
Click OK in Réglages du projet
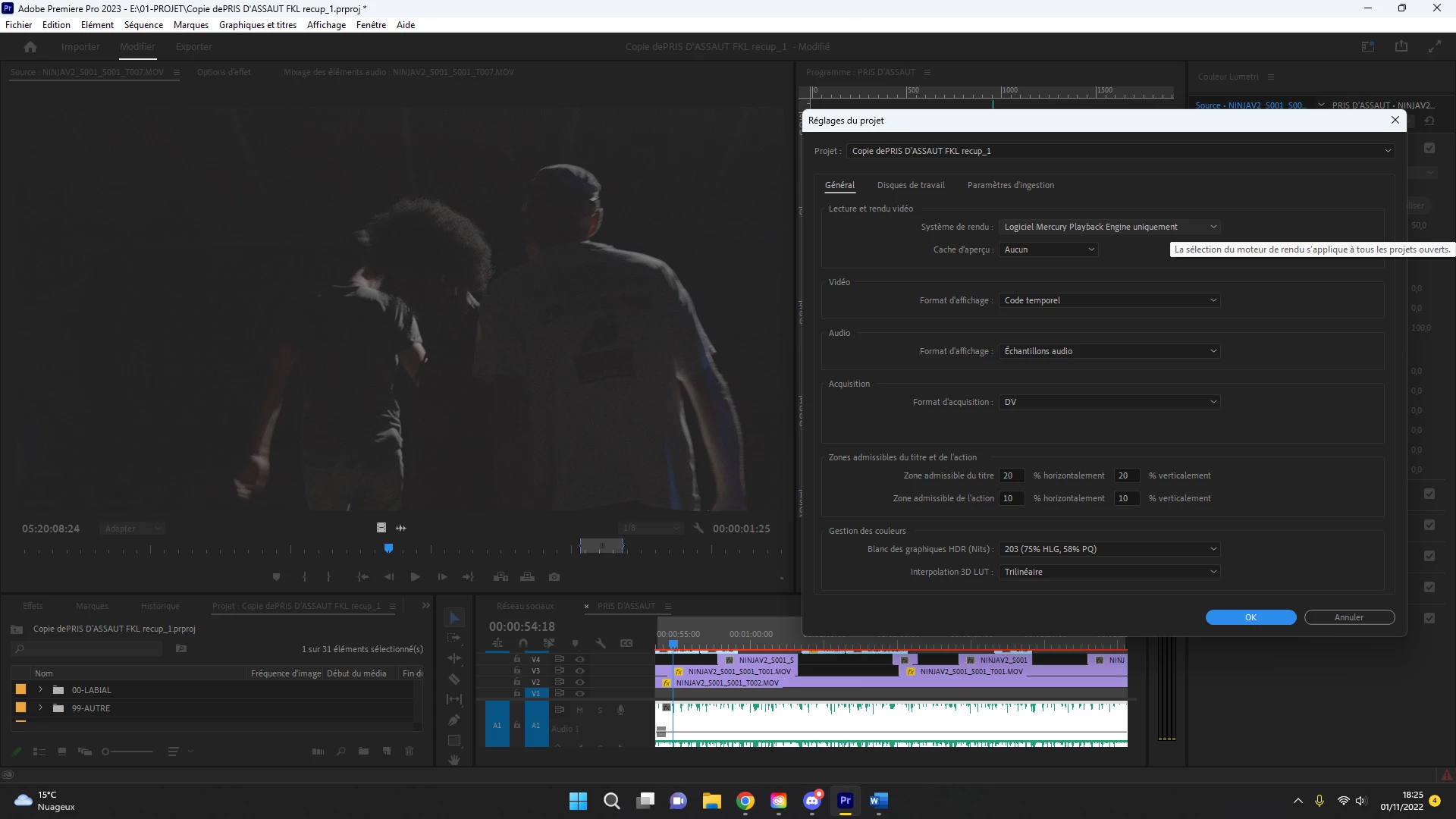tap(1250, 617)
